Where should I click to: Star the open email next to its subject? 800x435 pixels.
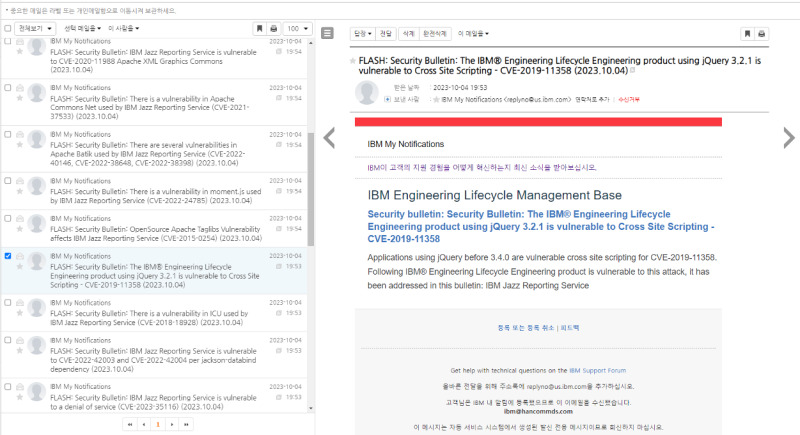(x=352, y=61)
